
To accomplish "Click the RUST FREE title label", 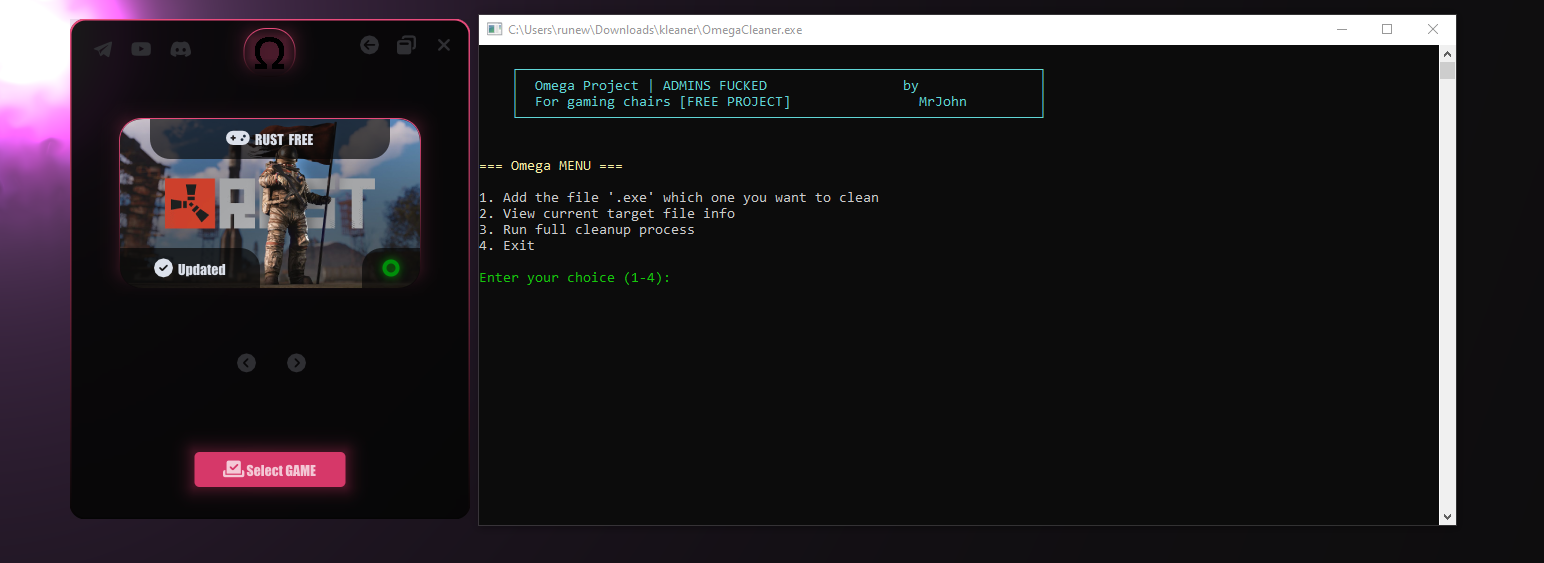I will click(x=284, y=140).
